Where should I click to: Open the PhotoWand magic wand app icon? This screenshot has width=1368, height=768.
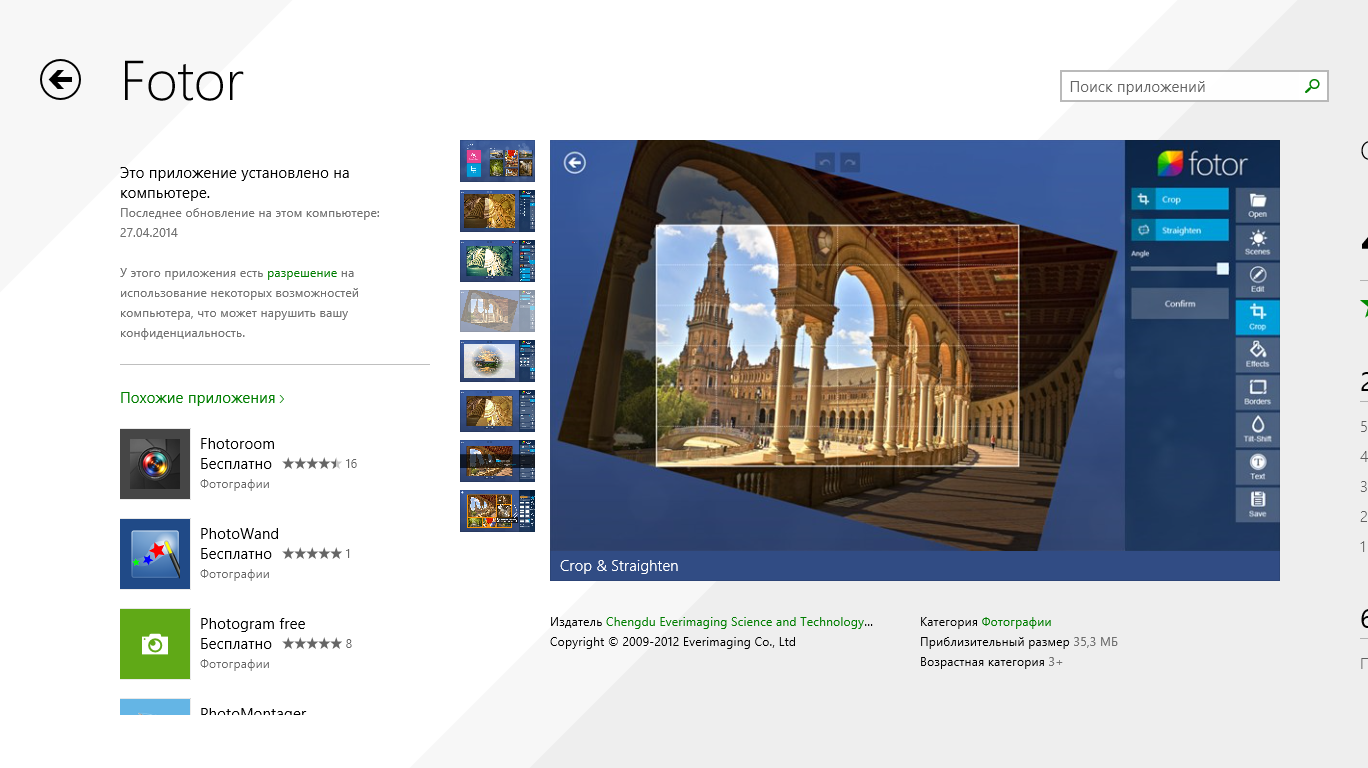(155, 554)
